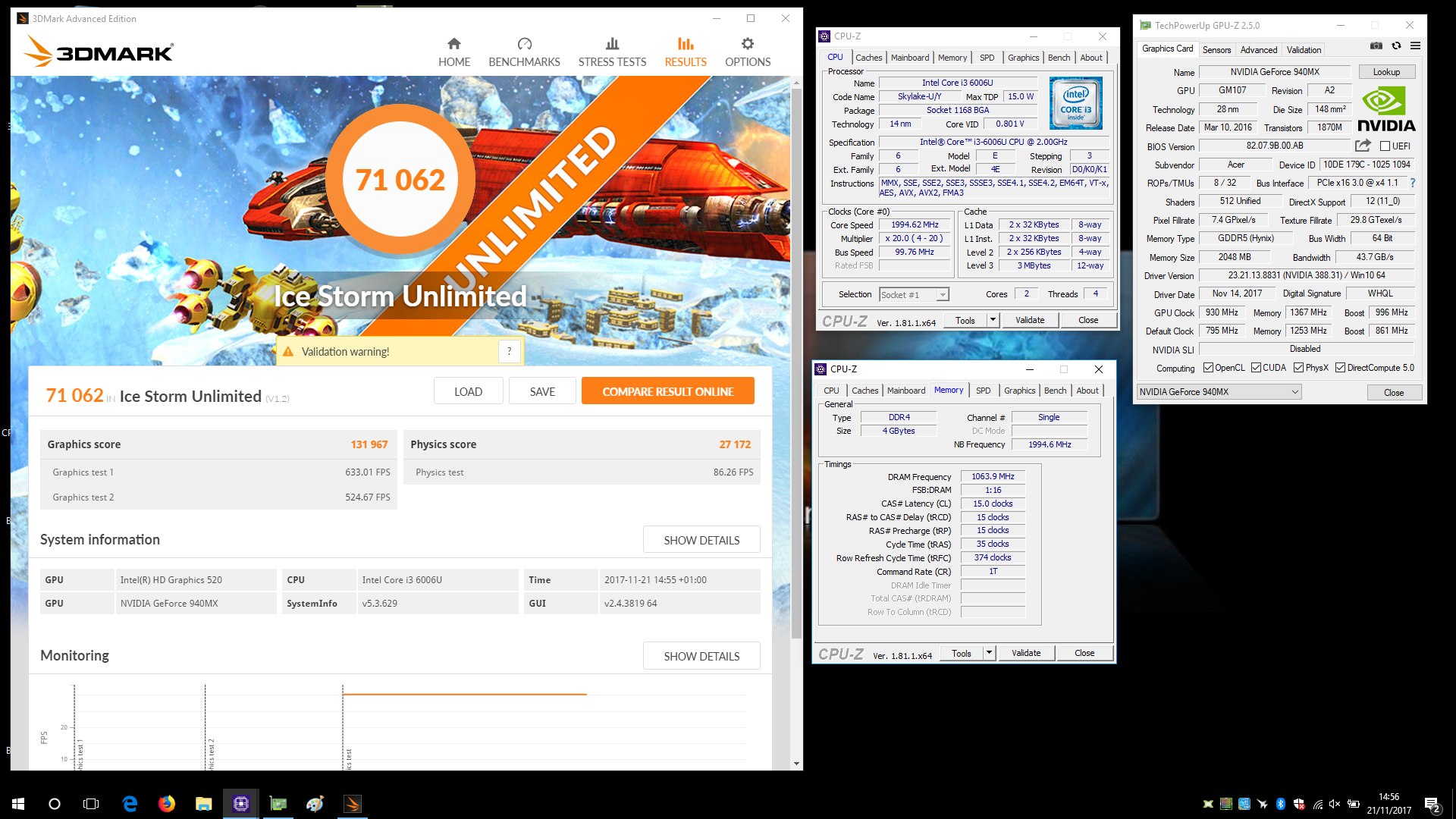Open the GPU-Z hamburger menu
The height and width of the screenshot is (819, 1456).
[1415, 45]
